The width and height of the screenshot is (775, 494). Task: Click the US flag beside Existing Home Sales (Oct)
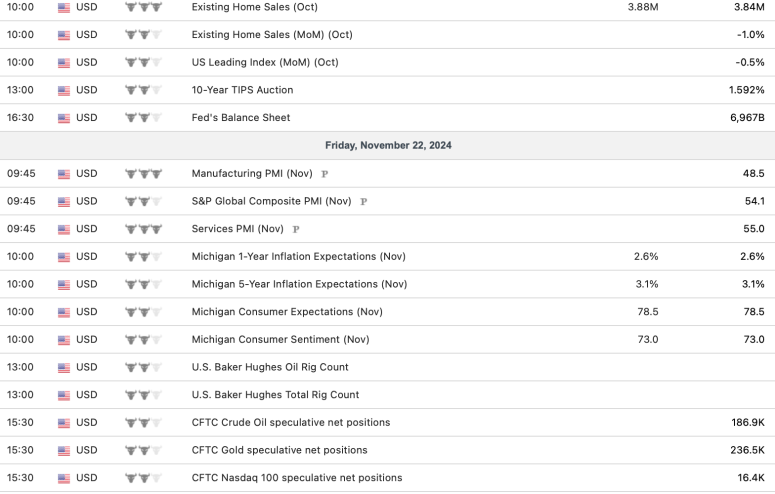coord(64,7)
